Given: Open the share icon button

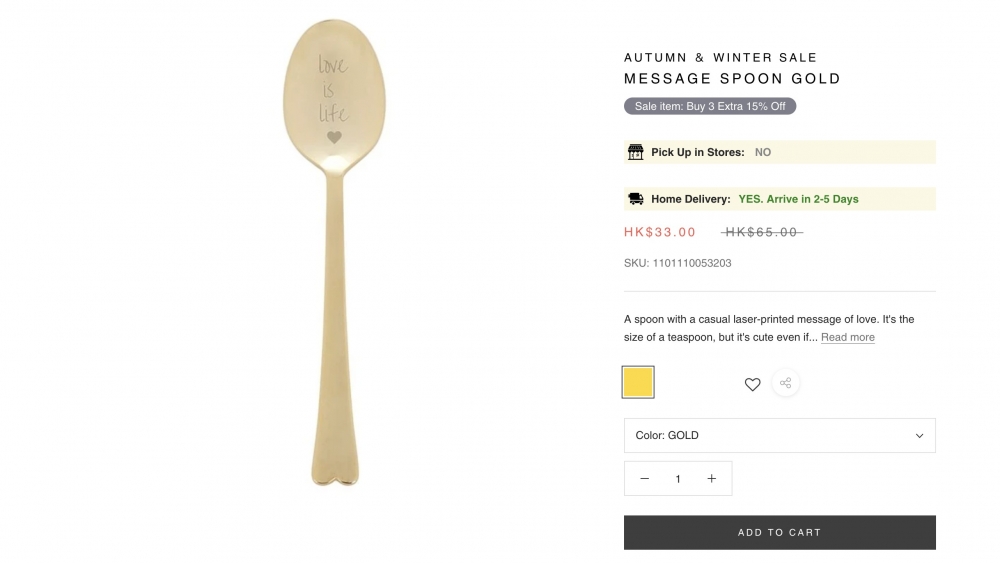Looking at the screenshot, I should (785, 383).
